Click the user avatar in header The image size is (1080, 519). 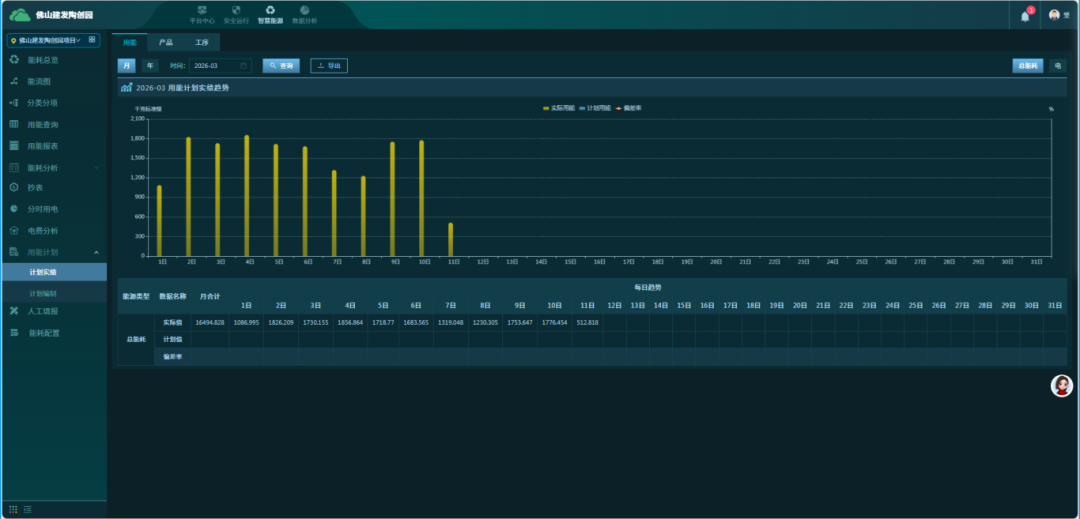[1054, 15]
